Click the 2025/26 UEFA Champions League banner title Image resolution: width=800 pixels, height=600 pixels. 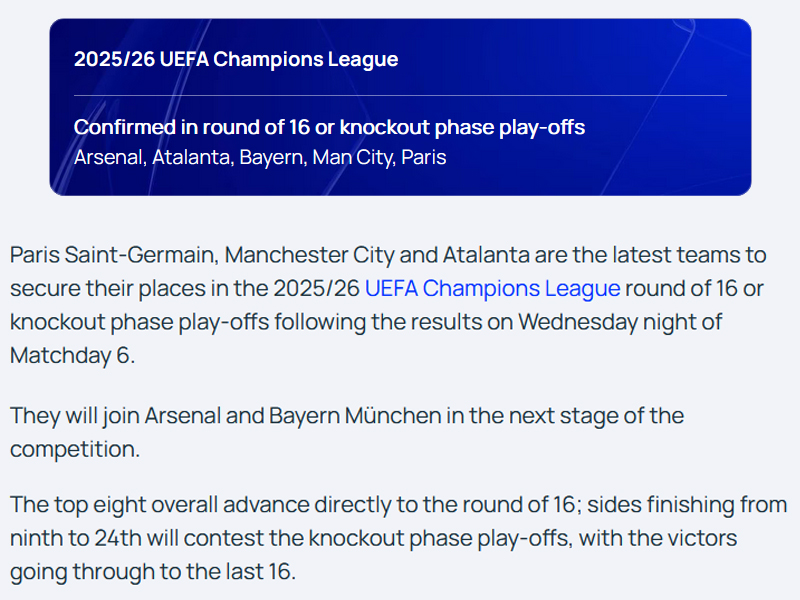[x=236, y=59]
